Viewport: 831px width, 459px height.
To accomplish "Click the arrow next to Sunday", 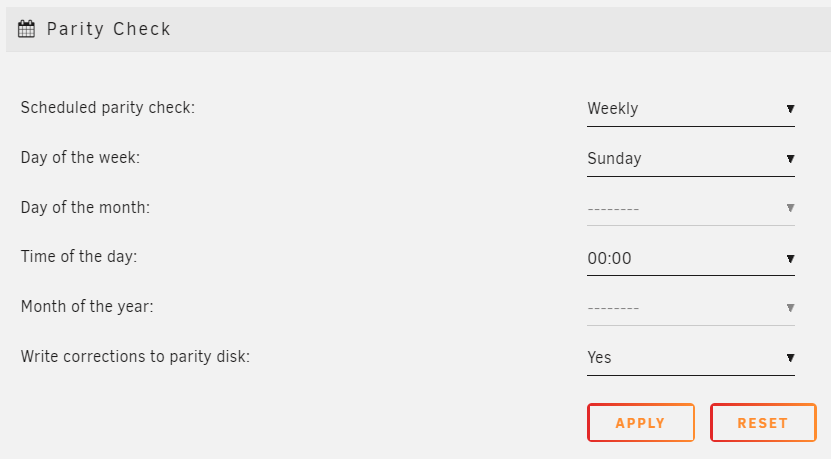I will pyautogui.click(x=790, y=158).
